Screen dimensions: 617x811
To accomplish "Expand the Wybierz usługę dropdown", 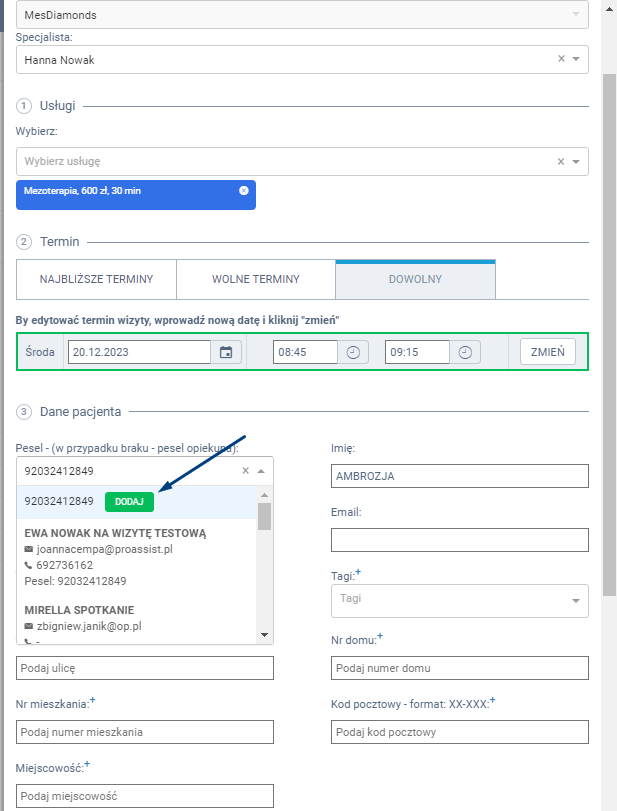I will coord(576,162).
